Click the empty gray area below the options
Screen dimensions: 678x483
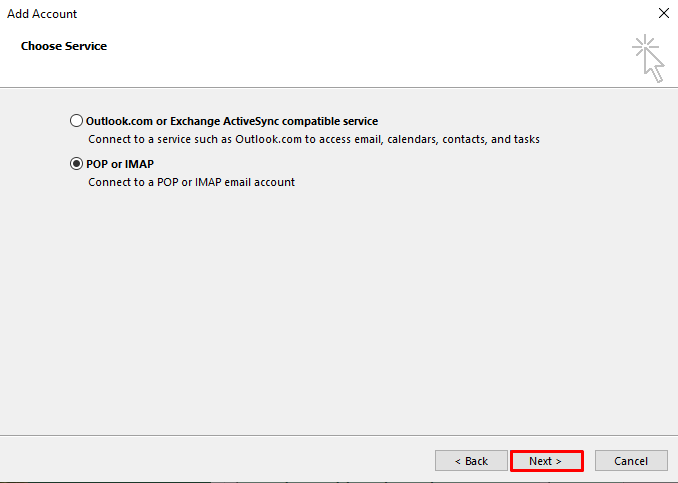(x=340, y=310)
